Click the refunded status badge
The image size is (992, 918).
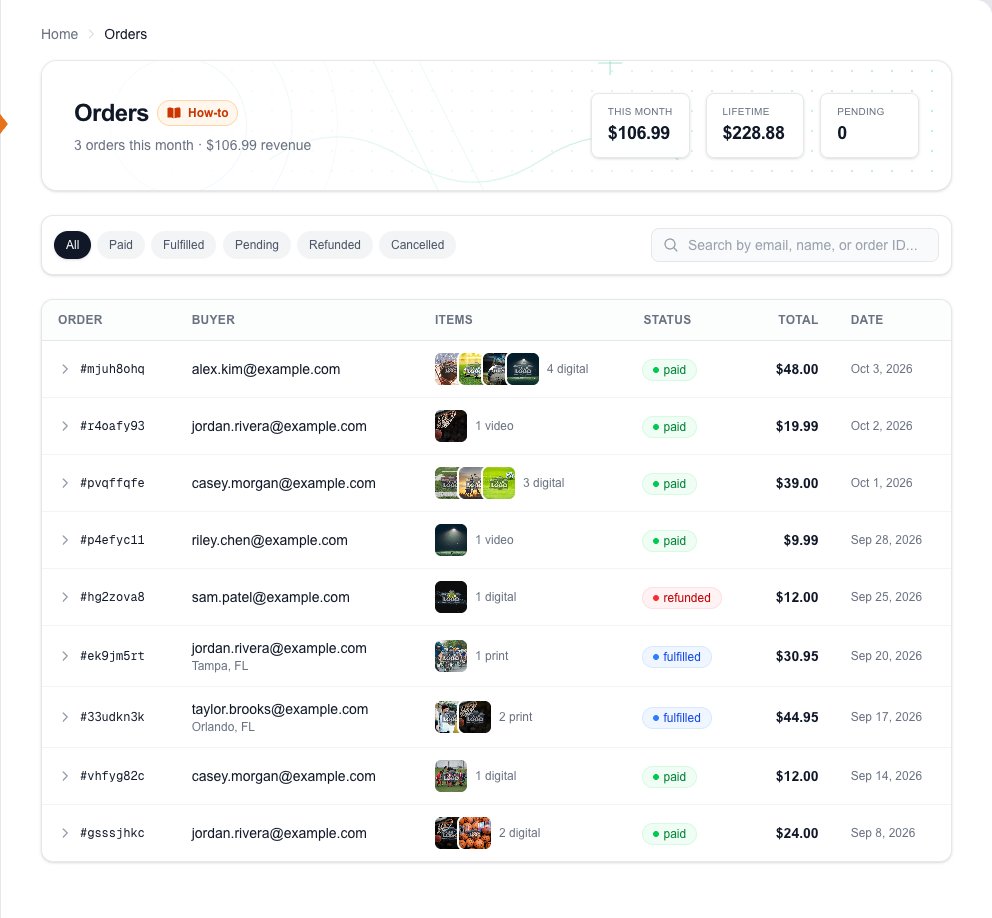click(x=681, y=597)
